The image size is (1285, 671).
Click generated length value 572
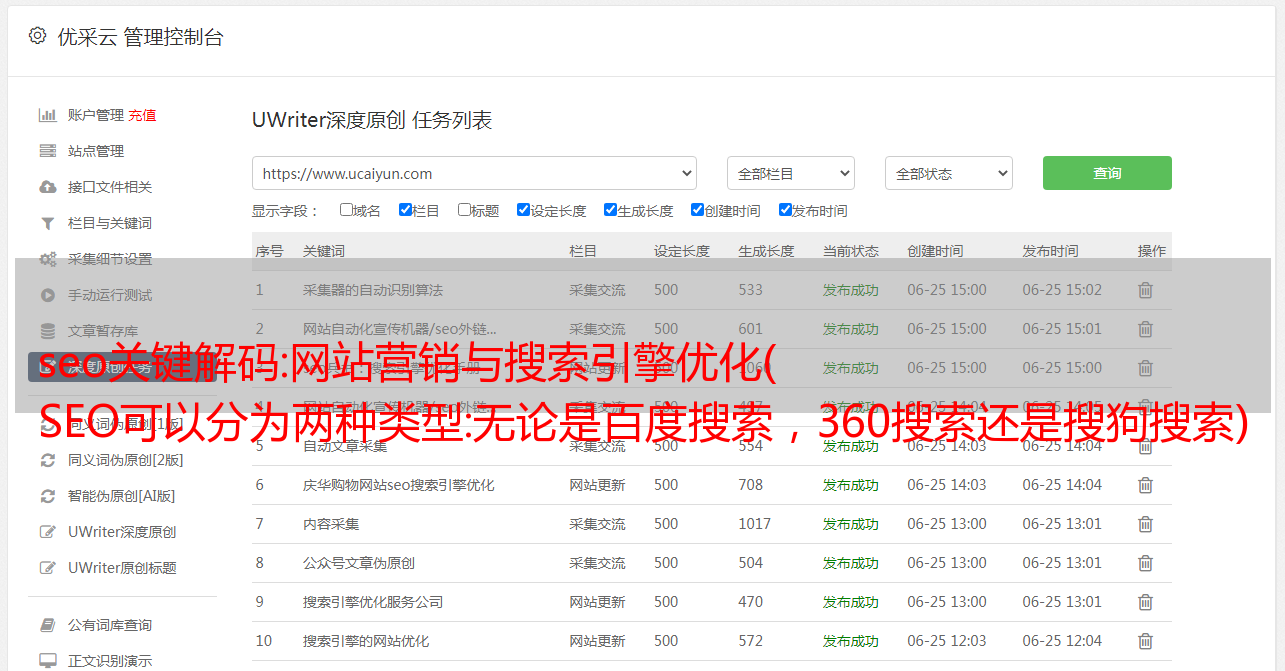pos(750,641)
